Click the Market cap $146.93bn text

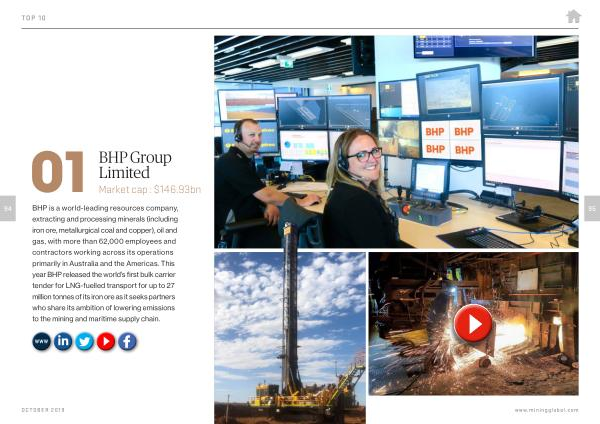[x=150, y=189]
